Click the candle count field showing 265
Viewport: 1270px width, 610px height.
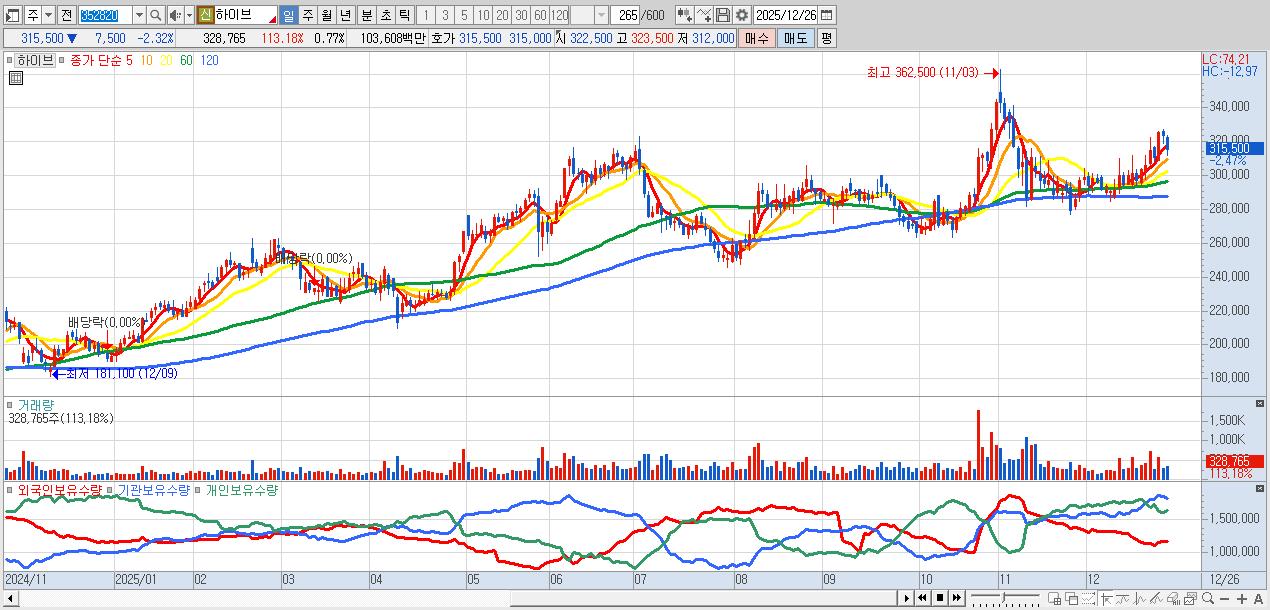625,15
